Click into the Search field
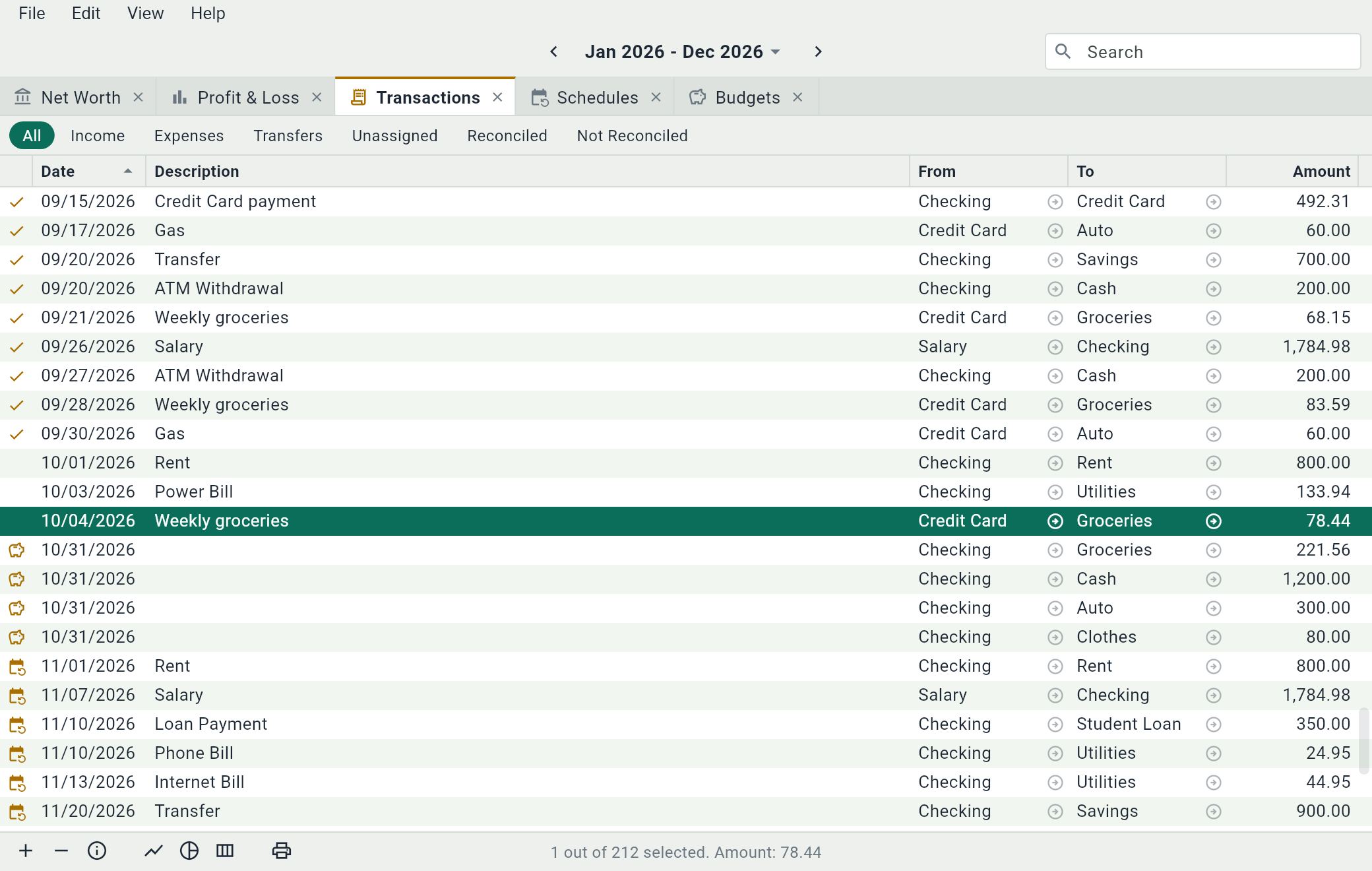Screen dimensions: 1372x871 (x=1203, y=51)
